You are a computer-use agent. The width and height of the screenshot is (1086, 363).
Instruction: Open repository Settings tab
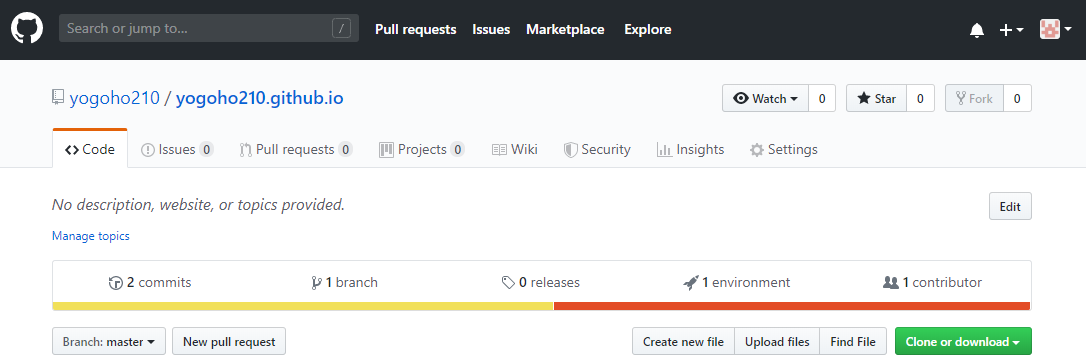coord(784,149)
